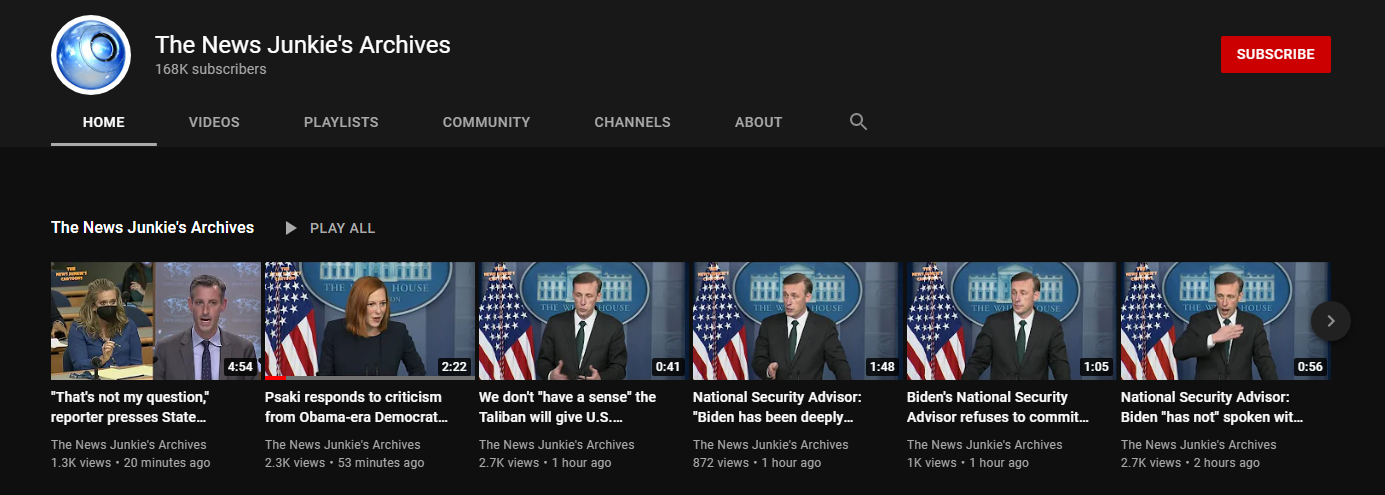The width and height of the screenshot is (1385, 495).
Task: Open the thumbnail with 1:05 duration
Action: click(1012, 321)
